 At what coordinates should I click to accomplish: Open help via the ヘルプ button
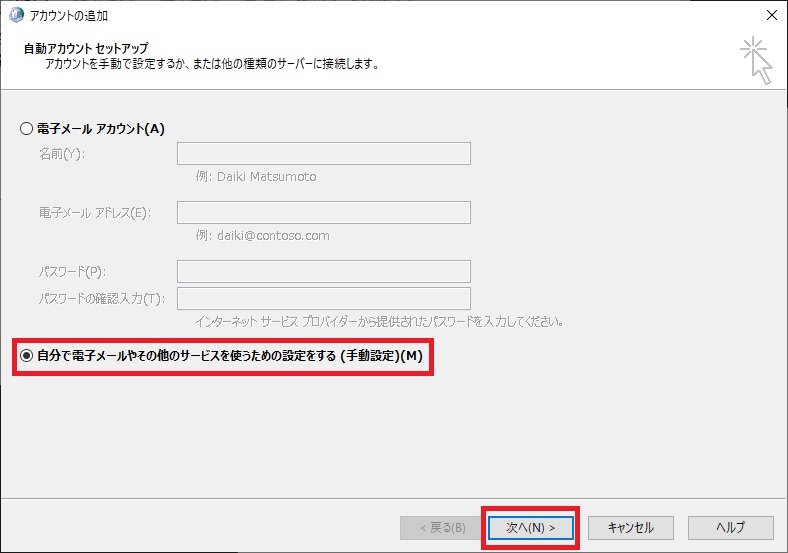pyautogui.click(x=731, y=528)
